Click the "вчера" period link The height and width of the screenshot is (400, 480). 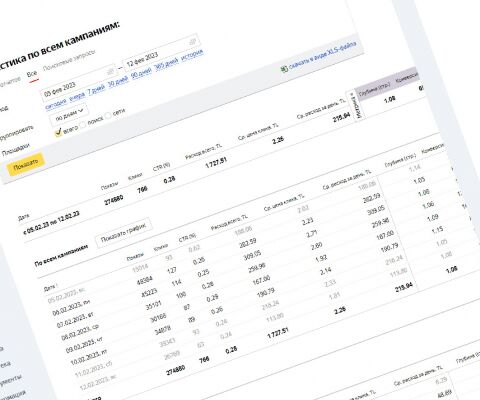point(77,96)
